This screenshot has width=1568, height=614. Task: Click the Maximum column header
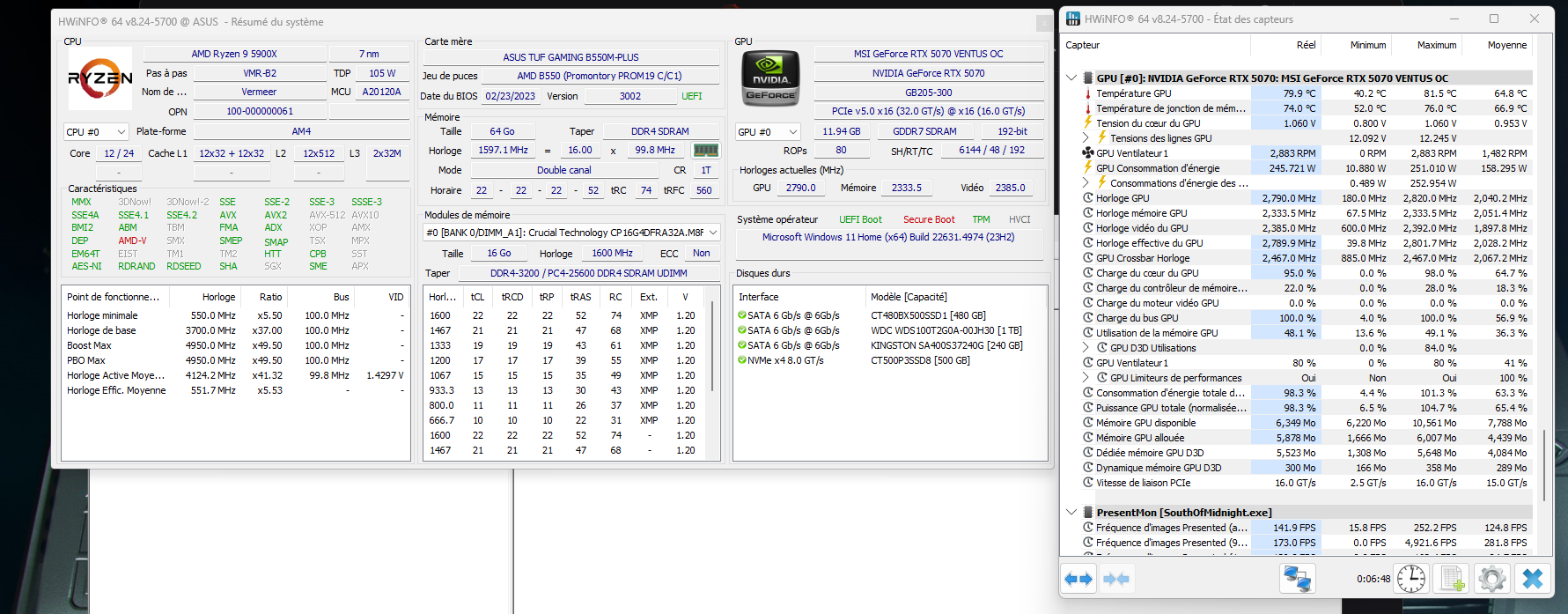pyautogui.click(x=1436, y=45)
